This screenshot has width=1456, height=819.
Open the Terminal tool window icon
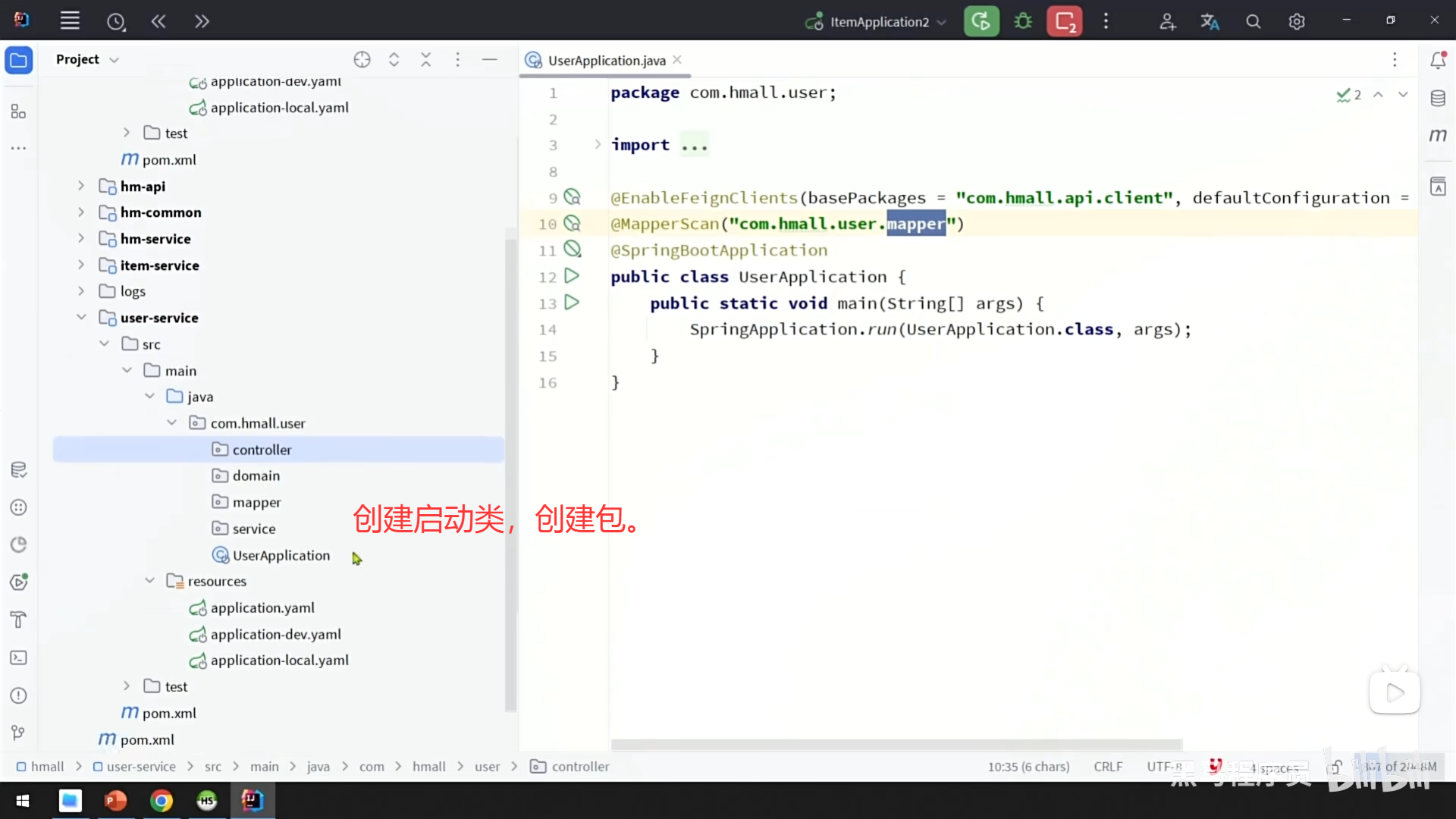coord(19,657)
